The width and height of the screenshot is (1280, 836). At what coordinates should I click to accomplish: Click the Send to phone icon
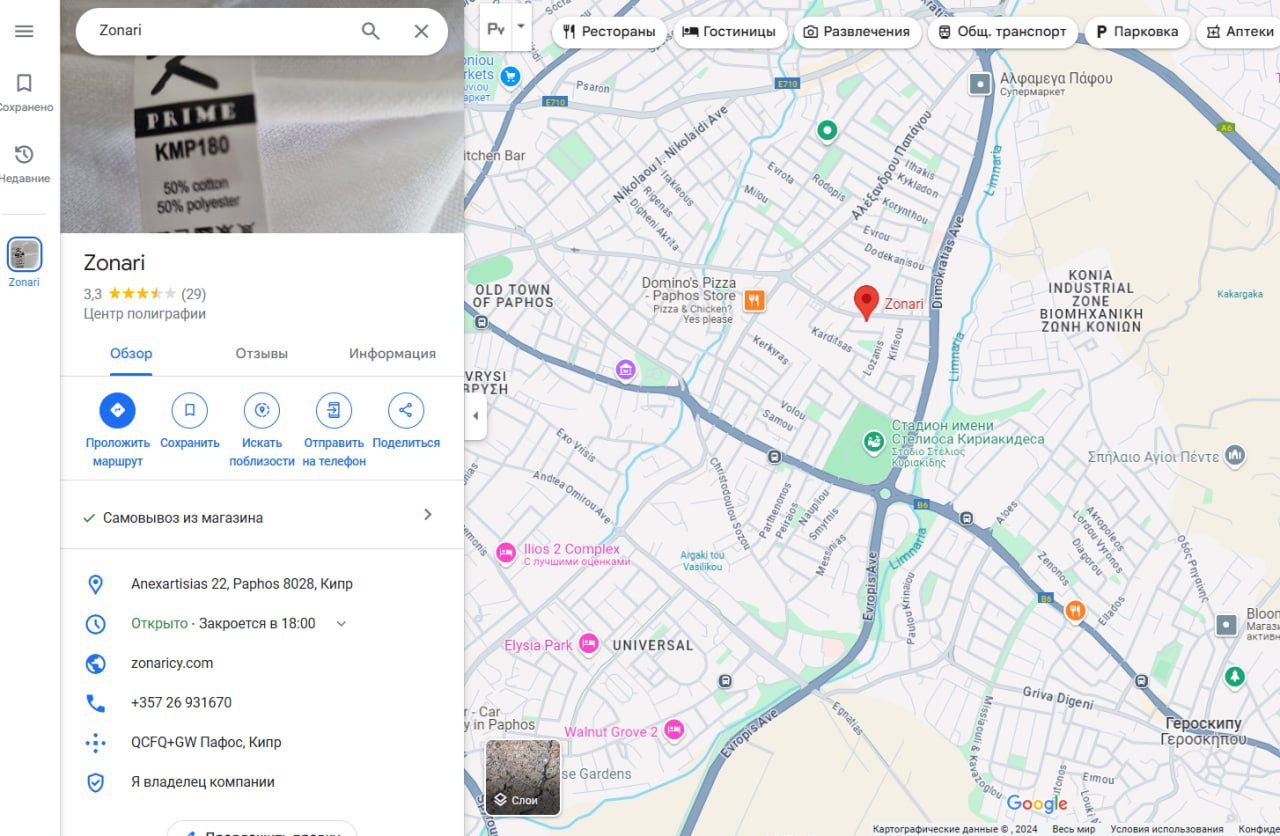tap(334, 410)
